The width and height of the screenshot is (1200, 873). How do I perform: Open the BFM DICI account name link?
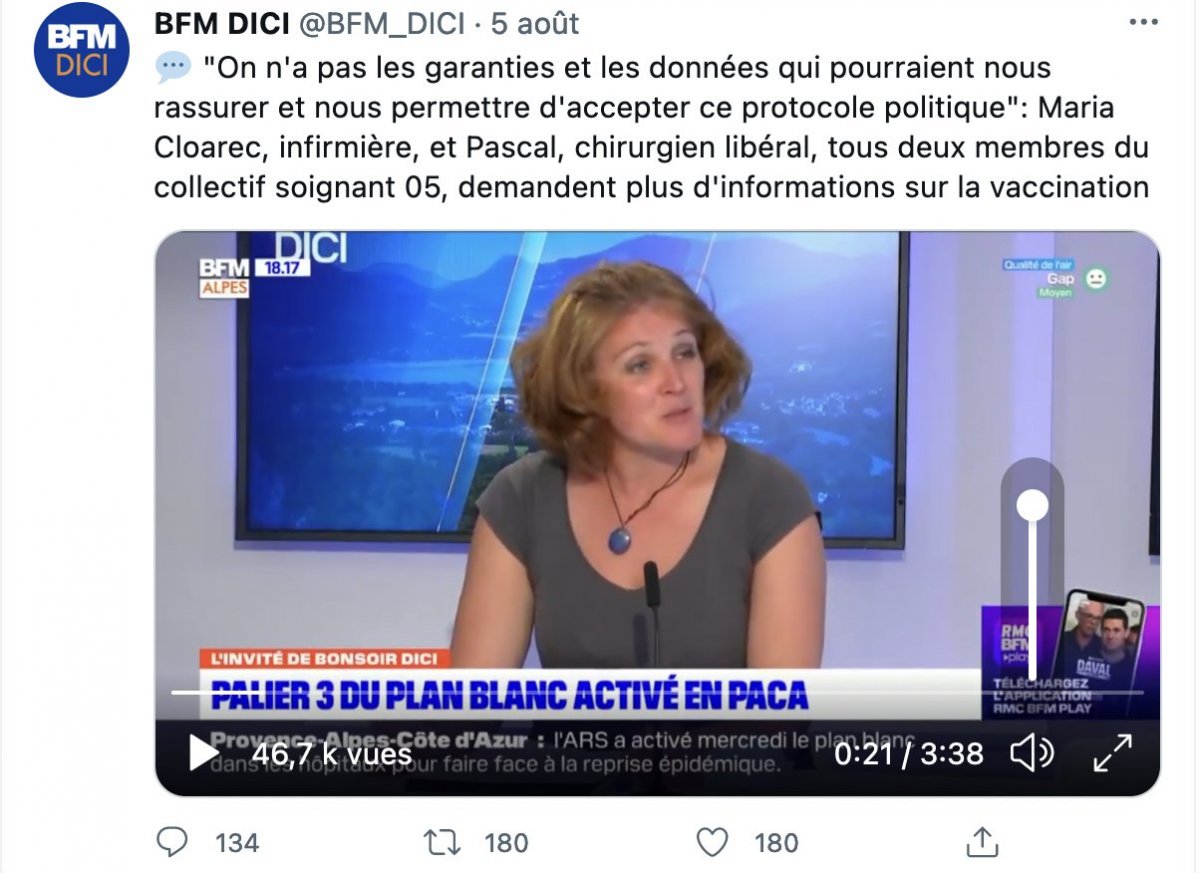click(219, 23)
